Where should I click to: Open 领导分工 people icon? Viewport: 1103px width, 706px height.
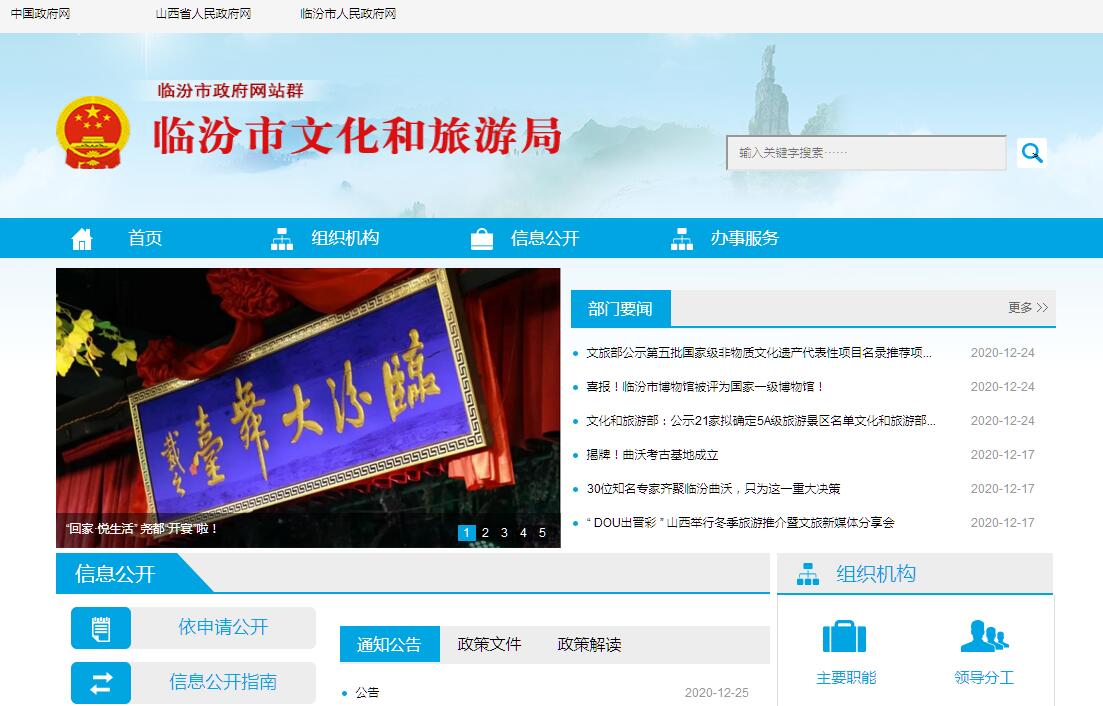(983, 637)
